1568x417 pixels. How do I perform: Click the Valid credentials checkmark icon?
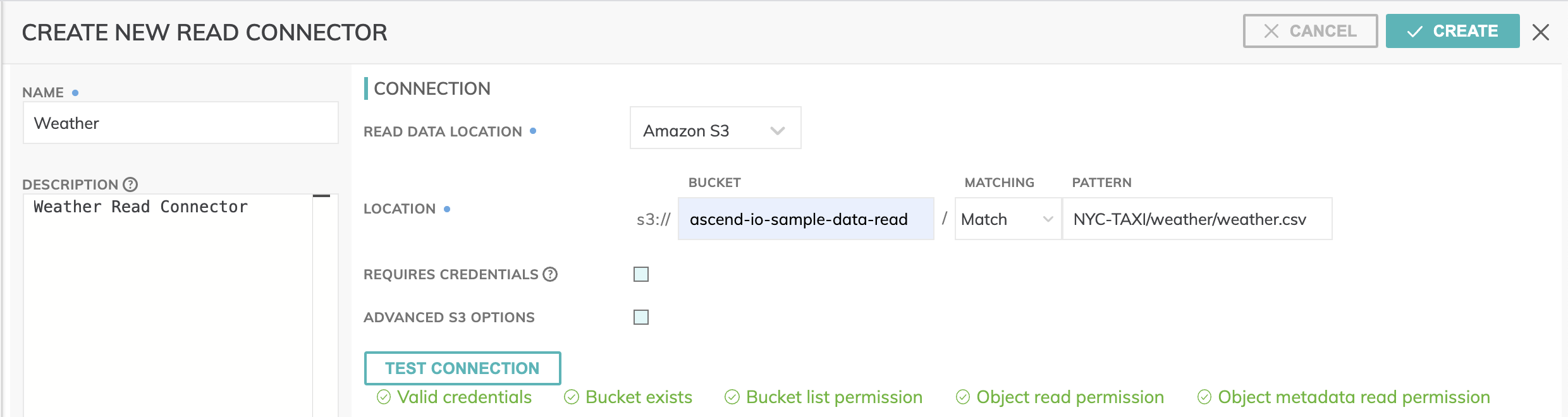point(384,397)
